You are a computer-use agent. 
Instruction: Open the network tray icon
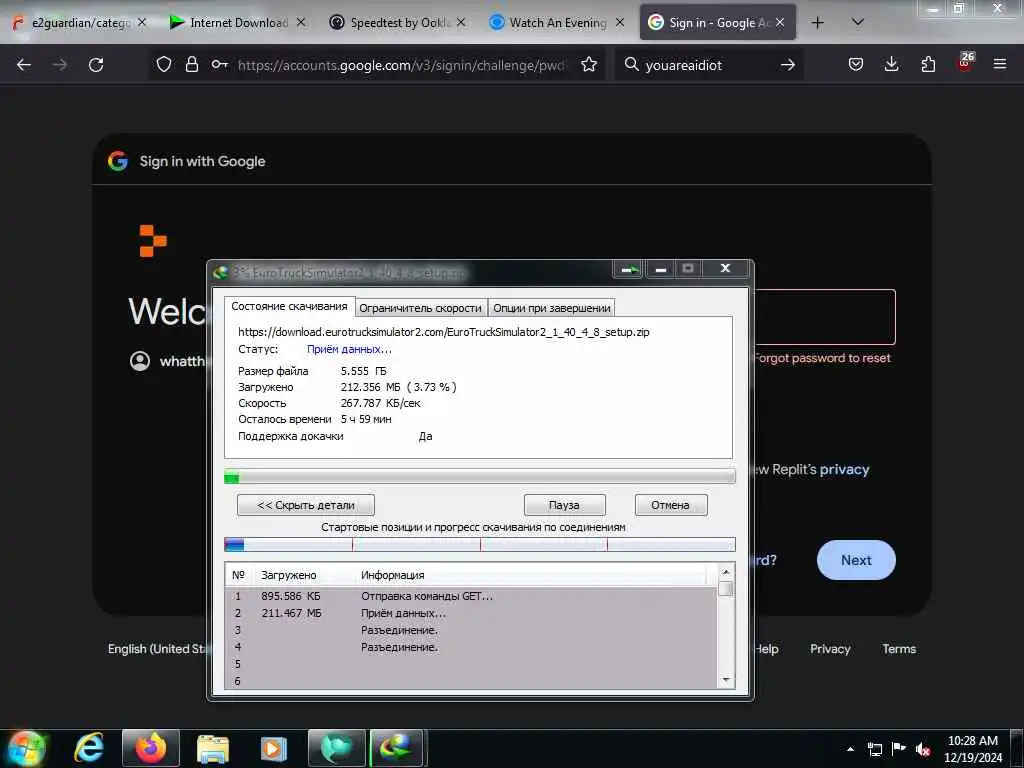click(x=874, y=749)
